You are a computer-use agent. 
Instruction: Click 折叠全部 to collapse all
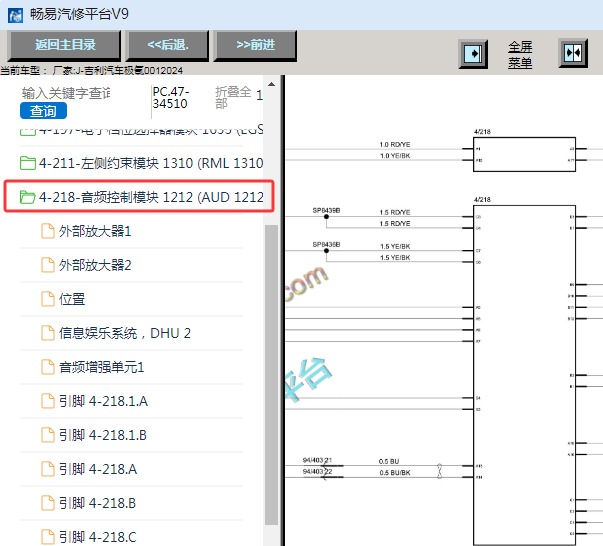[233, 97]
